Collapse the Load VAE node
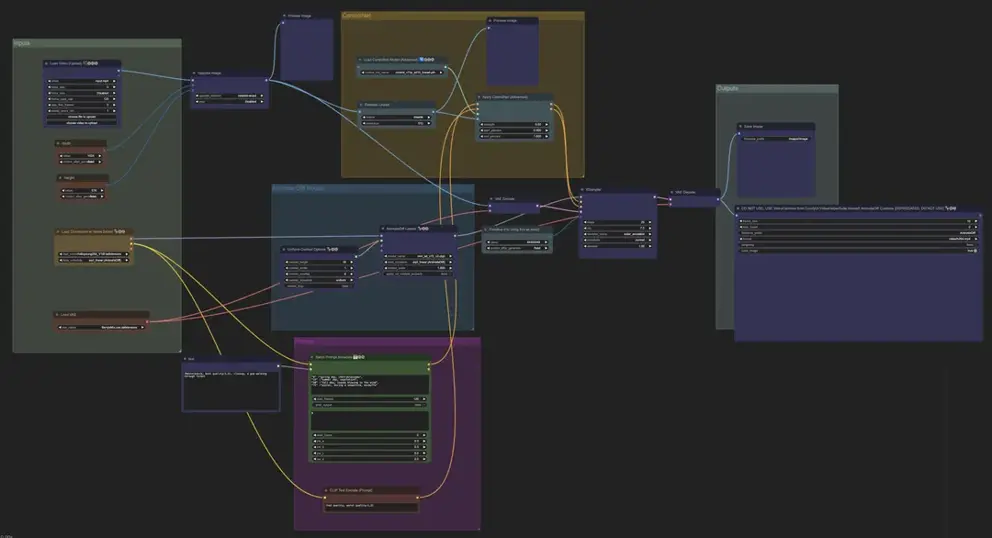This screenshot has height=538, width=992. coord(58,314)
